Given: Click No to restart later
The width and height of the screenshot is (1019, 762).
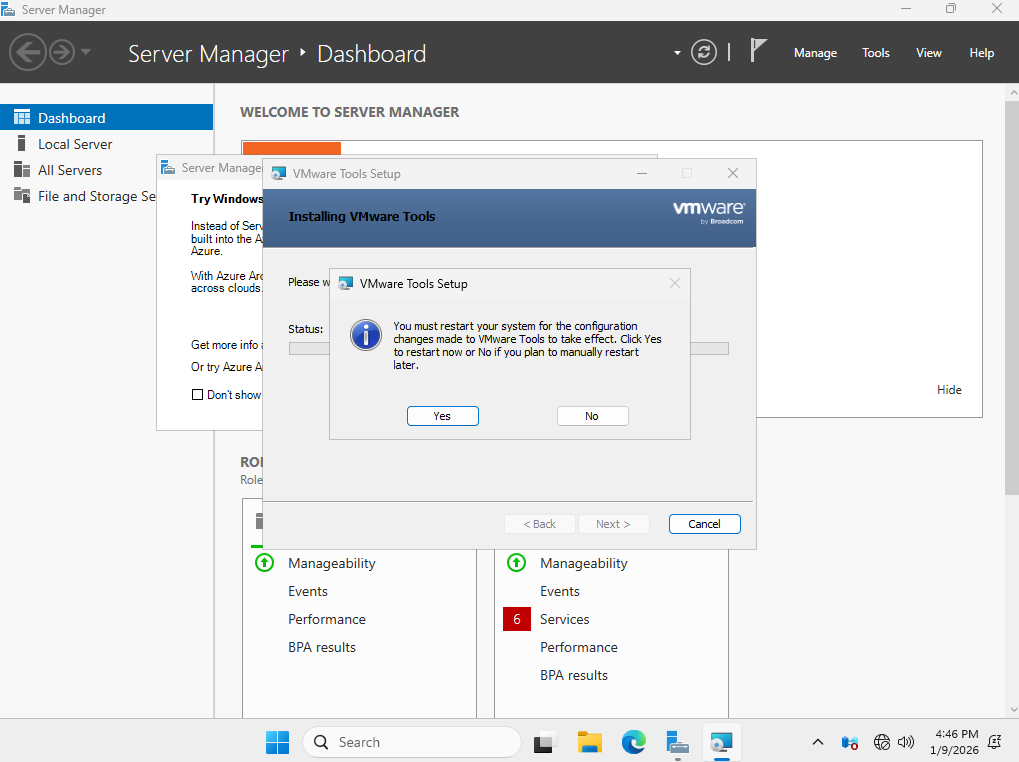Looking at the screenshot, I should [x=592, y=416].
